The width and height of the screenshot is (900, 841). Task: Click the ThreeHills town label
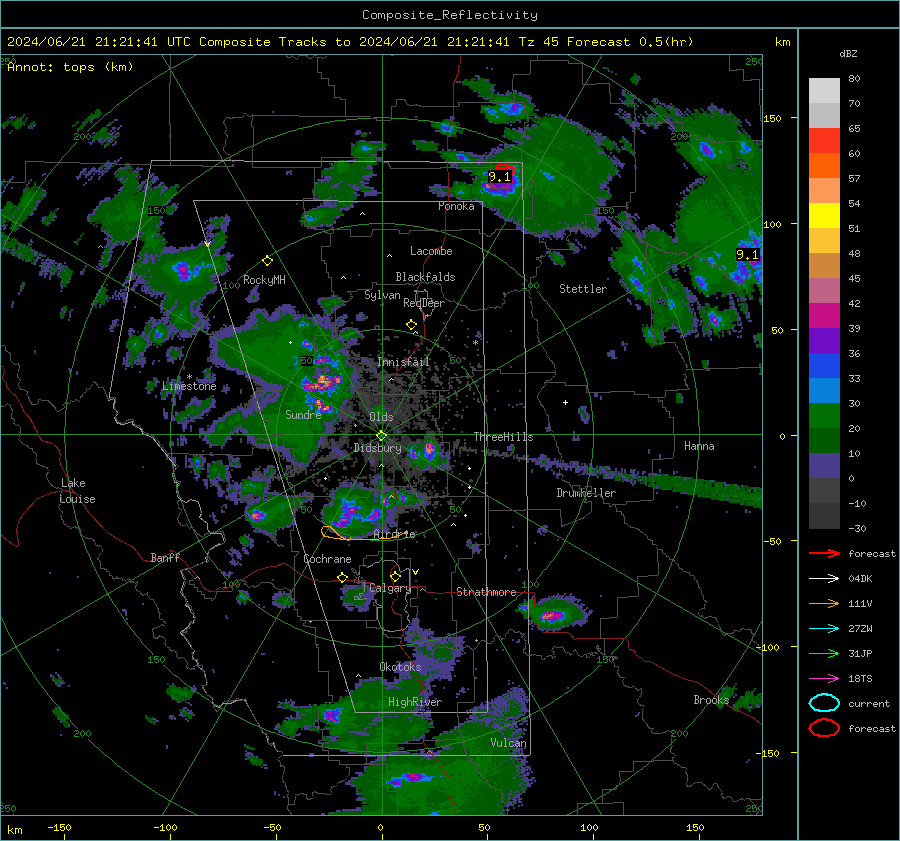pos(503,437)
